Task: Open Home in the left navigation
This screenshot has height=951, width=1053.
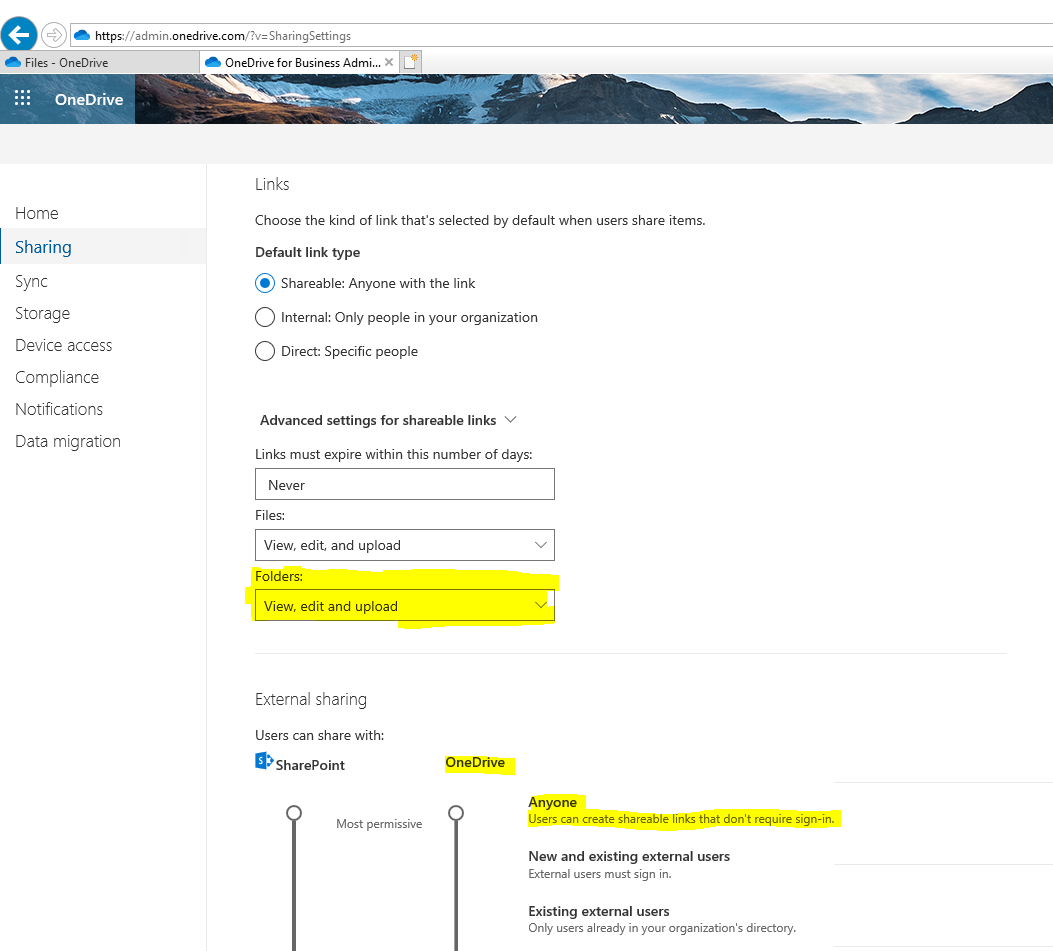Action: [x=37, y=214]
